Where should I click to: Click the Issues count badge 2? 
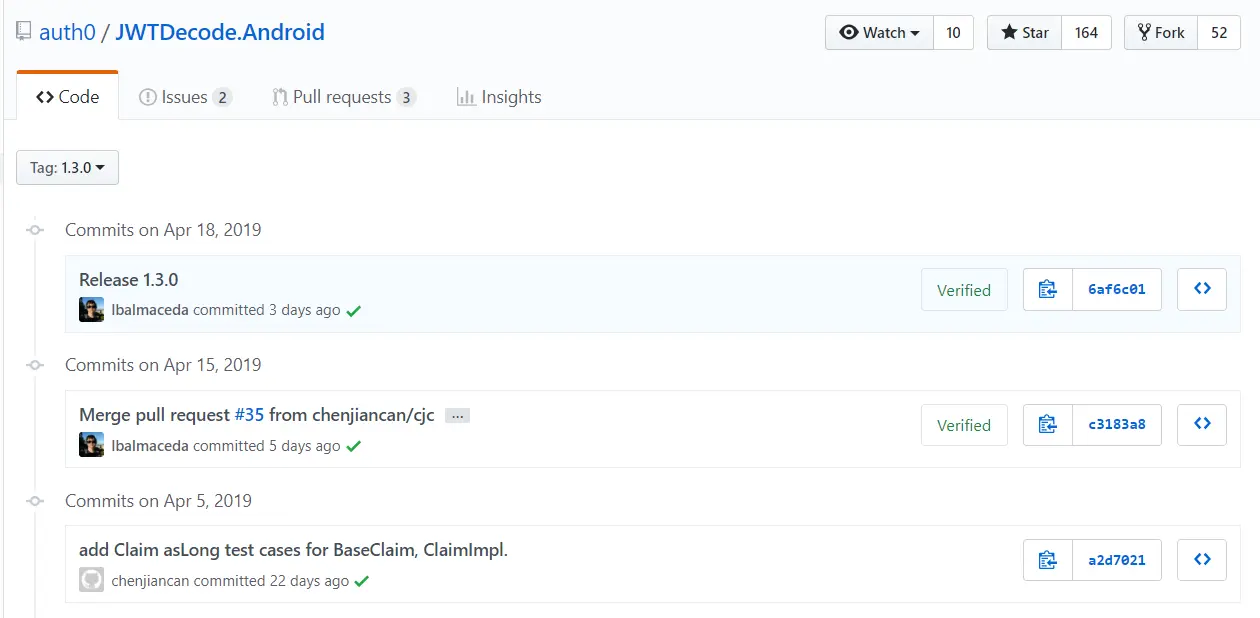[x=222, y=97]
